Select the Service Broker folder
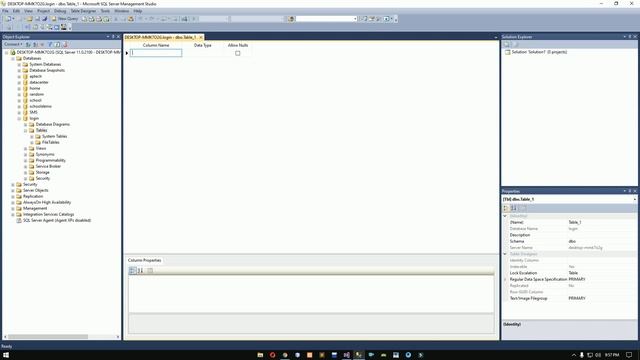This screenshot has width=640, height=360. point(48,166)
